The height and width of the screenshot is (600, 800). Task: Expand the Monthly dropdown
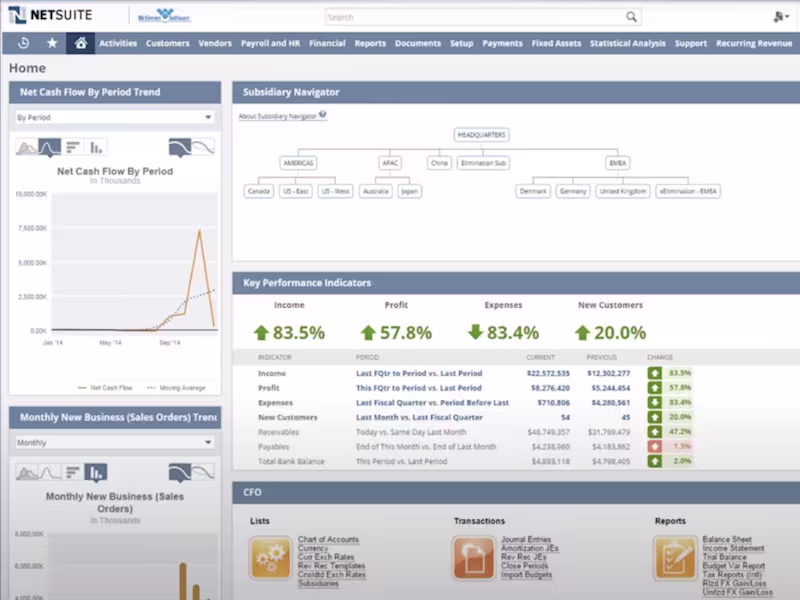115,442
